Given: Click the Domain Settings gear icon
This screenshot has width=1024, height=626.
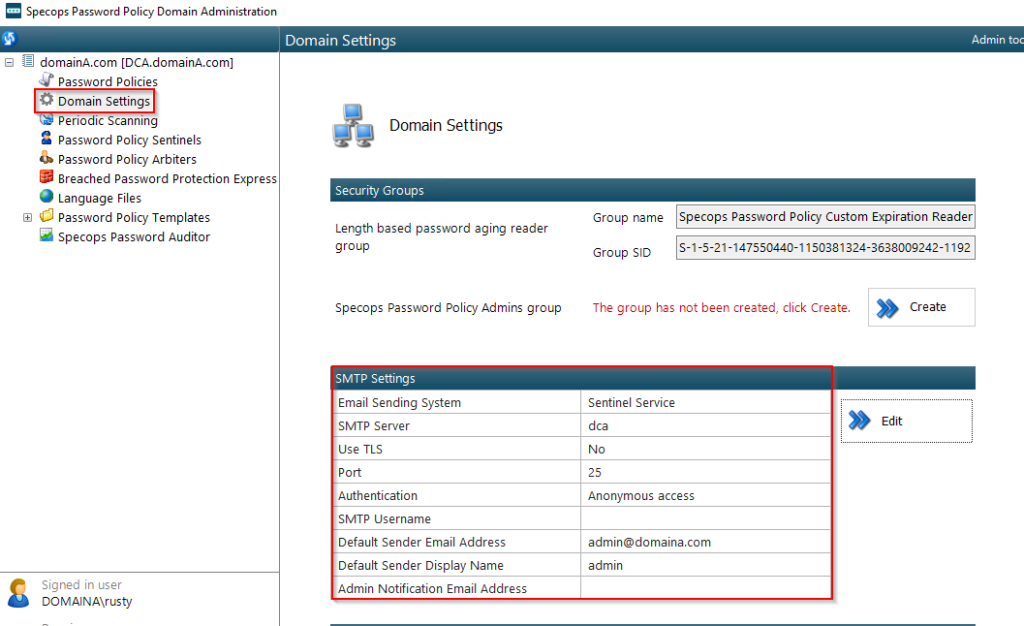Looking at the screenshot, I should click(x=46, y=100).
